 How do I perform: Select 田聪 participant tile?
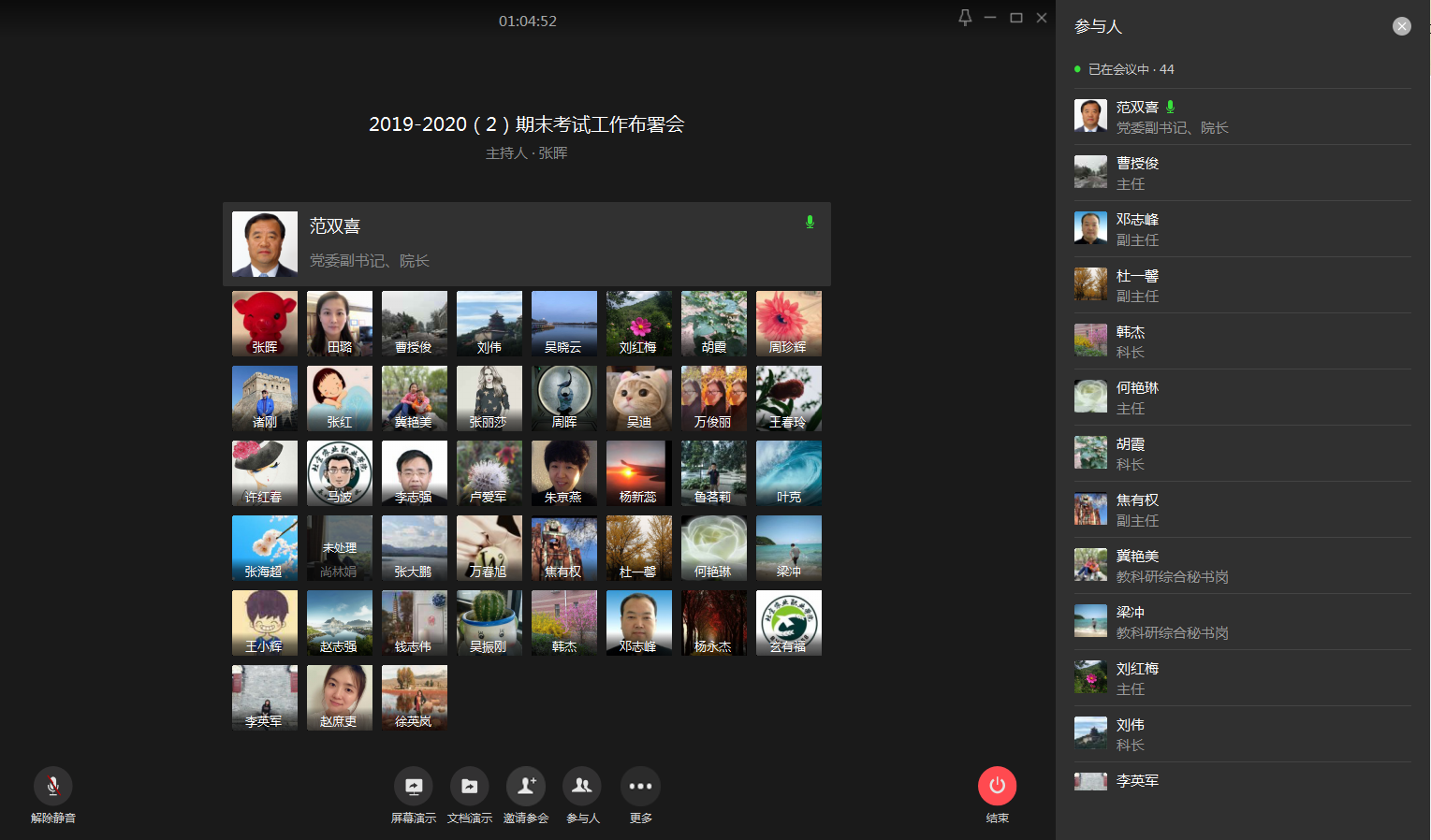pos(340,324)
